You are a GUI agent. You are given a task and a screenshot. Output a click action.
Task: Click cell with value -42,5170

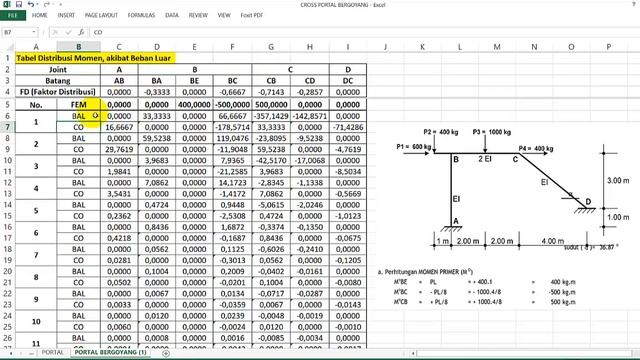coord(271,160)
